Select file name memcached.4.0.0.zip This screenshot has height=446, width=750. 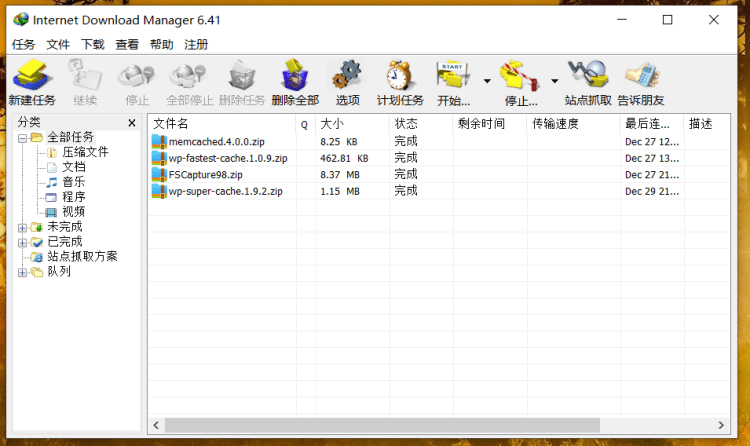tap(217, 142)
